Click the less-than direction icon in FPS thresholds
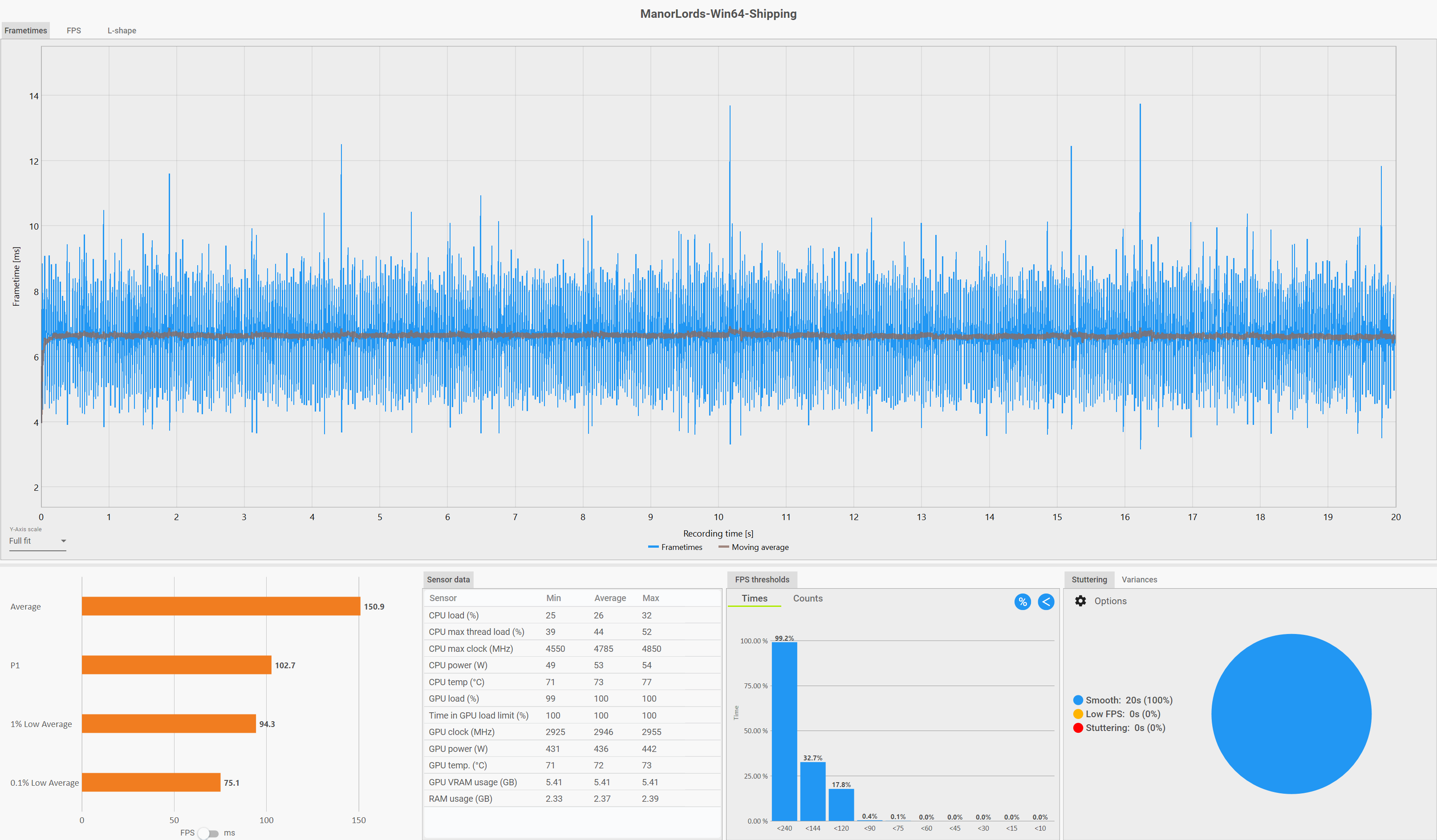The width and height of the screenshot is (1437, 840). pyautogui.click(x=1046, y=602)
